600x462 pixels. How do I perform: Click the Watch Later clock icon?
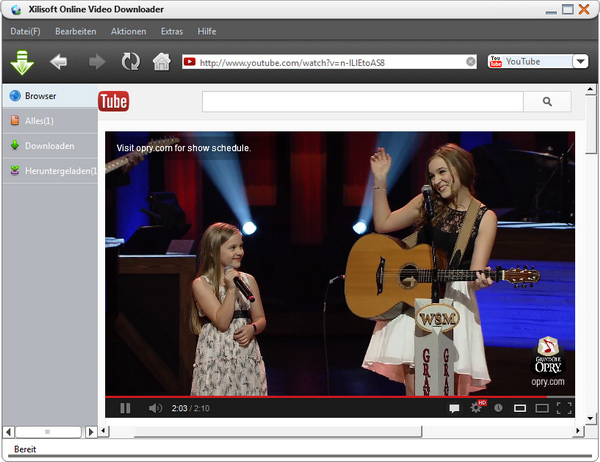498,408
